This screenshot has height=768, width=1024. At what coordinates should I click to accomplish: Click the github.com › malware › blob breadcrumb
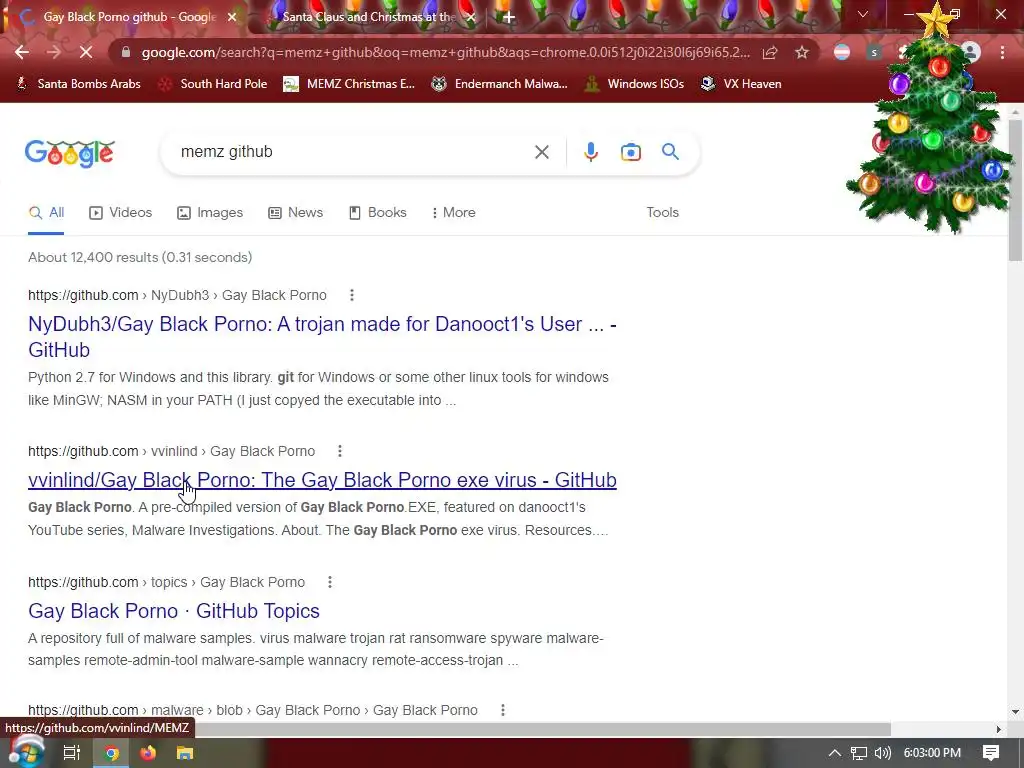[253, 710]
